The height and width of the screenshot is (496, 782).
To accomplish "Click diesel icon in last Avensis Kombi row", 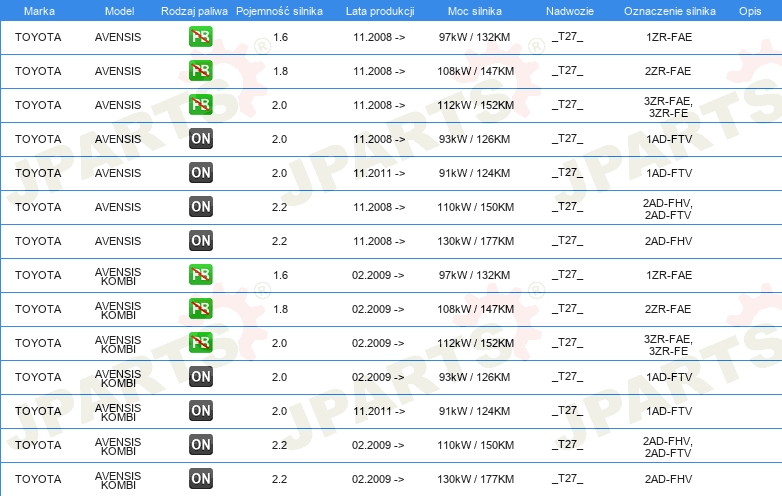I will click(x=200, y=479).
